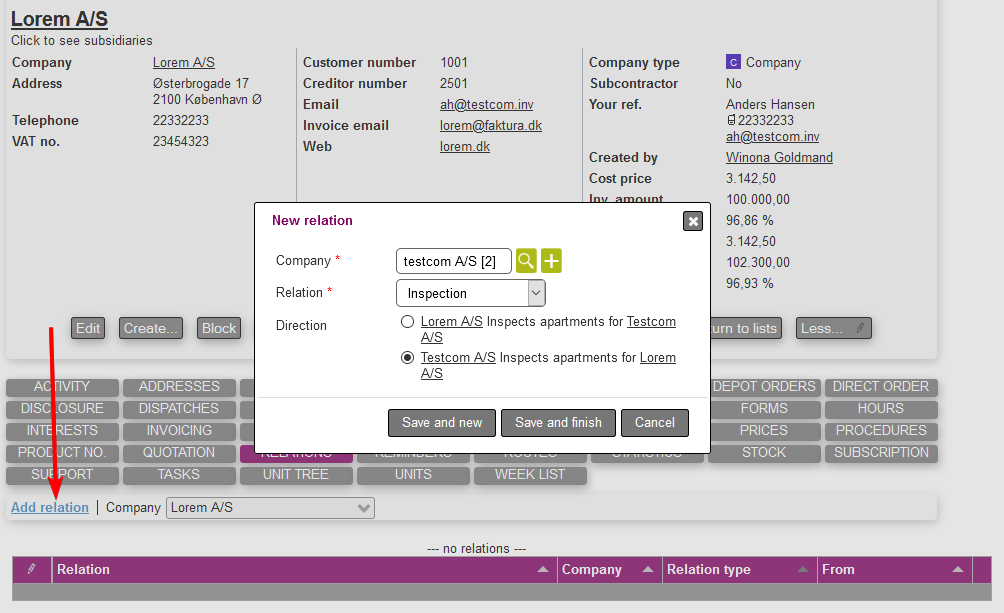Click the Add relation link
The image size is (1004, 613).
[x=50, y=508]
